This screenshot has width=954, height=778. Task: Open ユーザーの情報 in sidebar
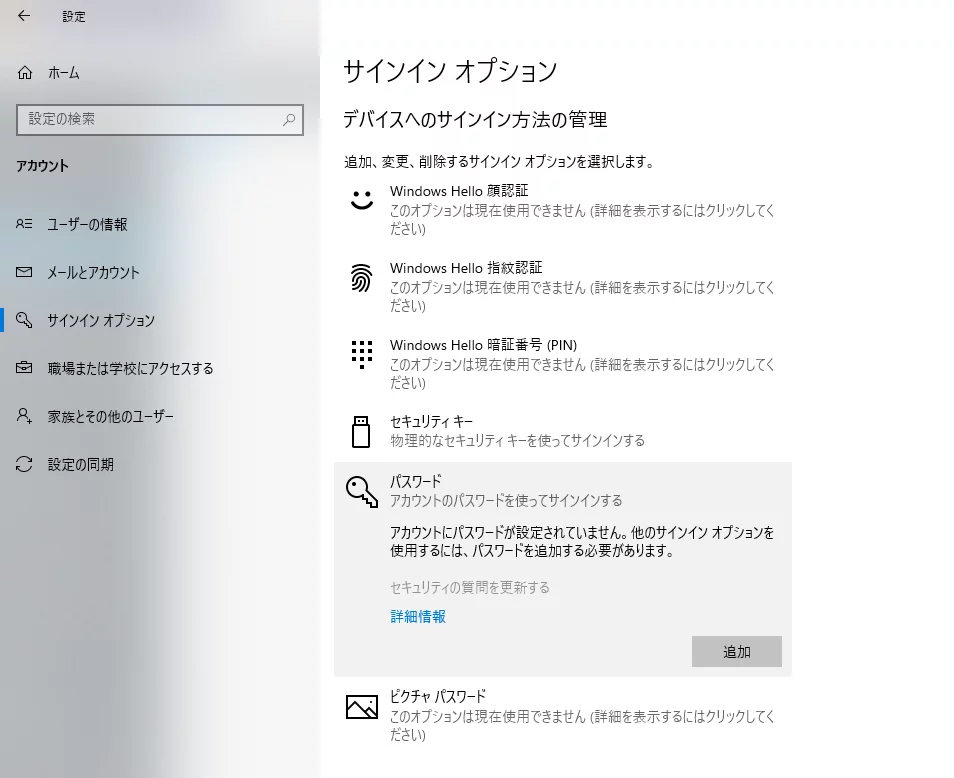87,225
